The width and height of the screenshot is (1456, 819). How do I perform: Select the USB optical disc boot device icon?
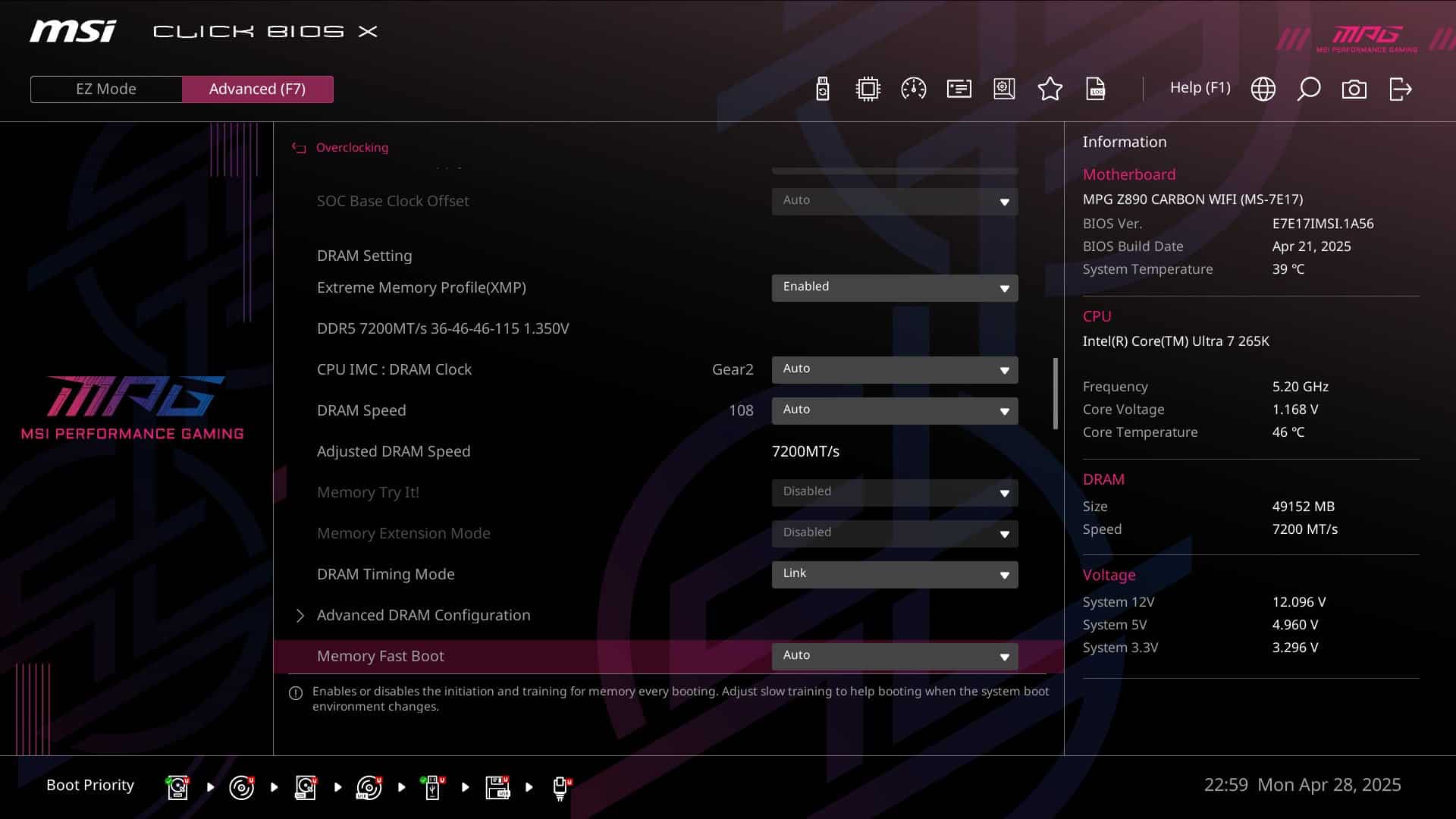tap(369, 787)
